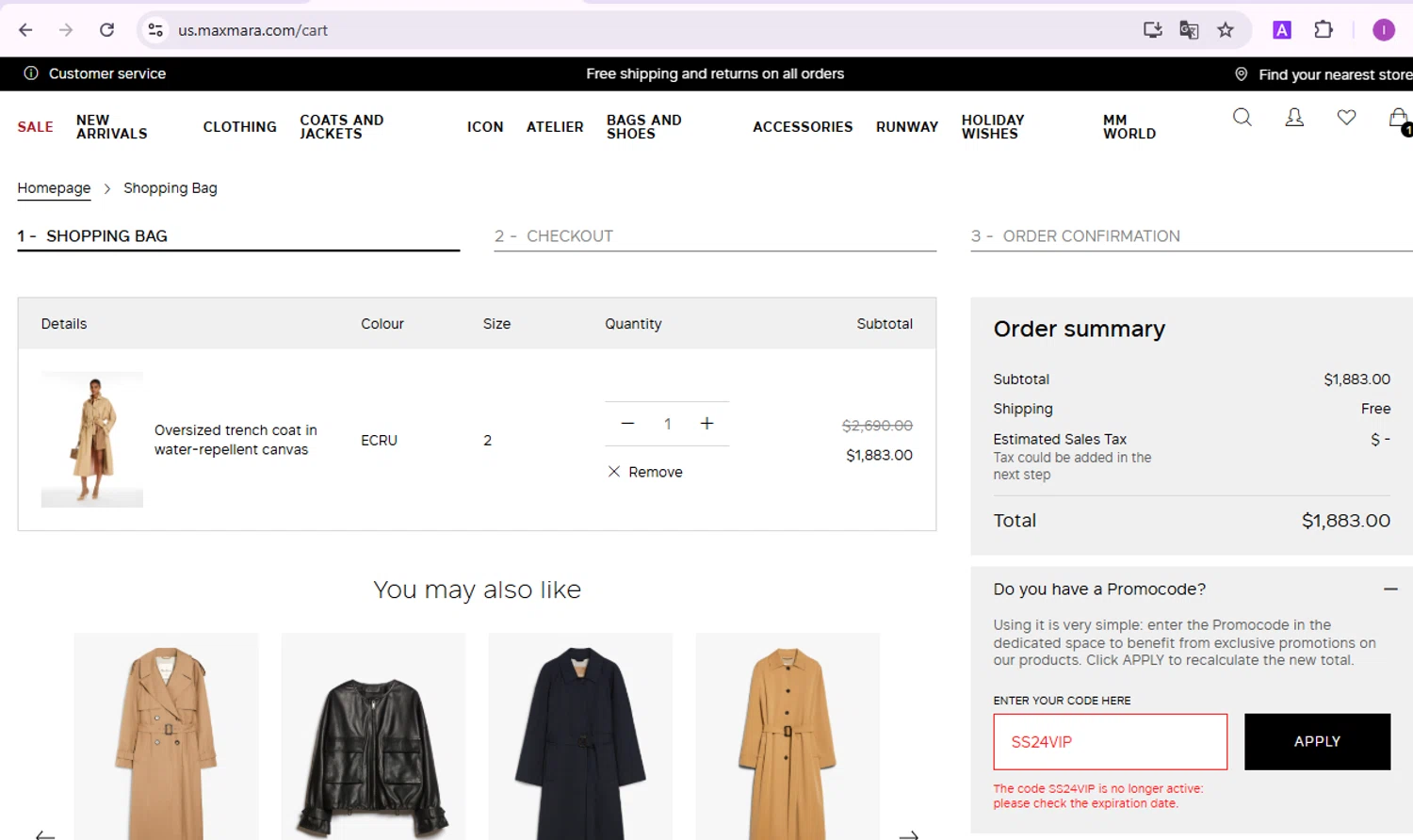Click the Customer service info icon
Screen dimensions: 1413x840
point(31,73)
